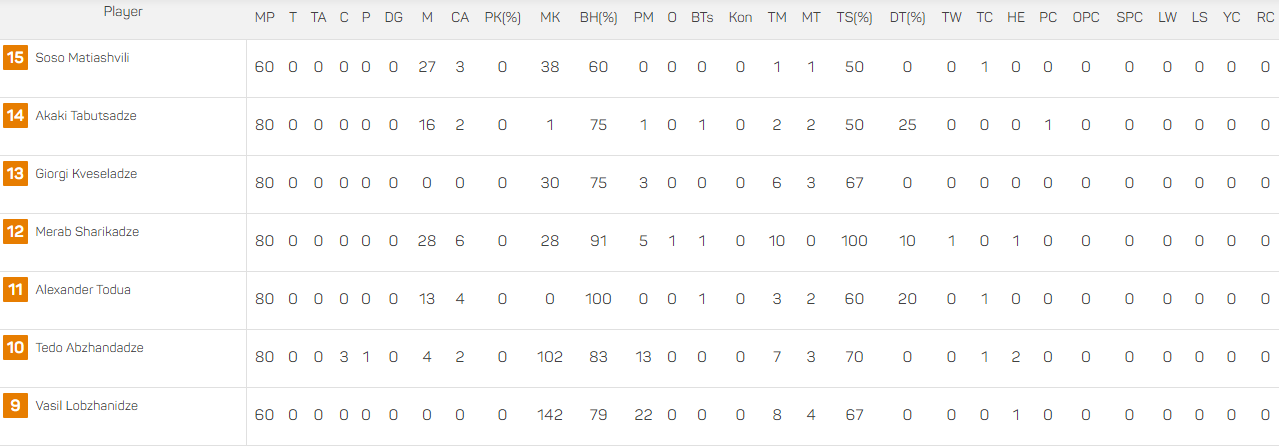
Task: Click the orange number 9 jersey badge
Action: click(x=15, y=406)
